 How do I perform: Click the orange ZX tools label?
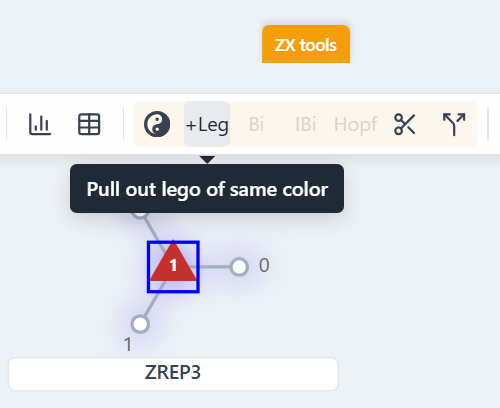(306, 44)
